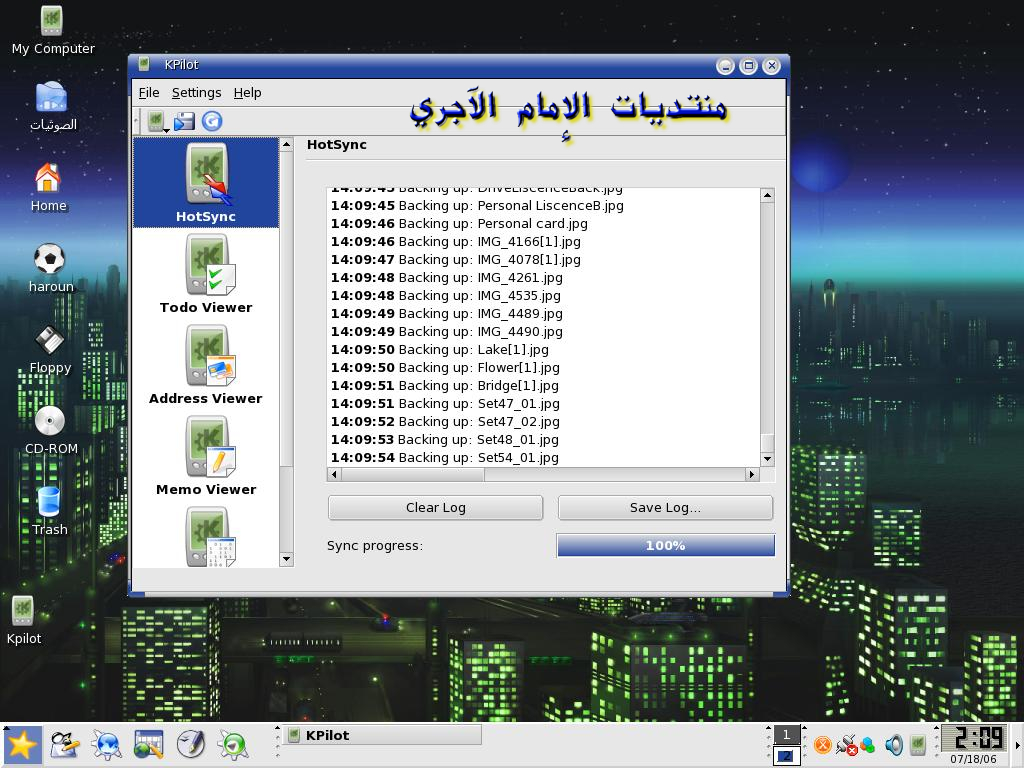Click the log horizontal scrollbar thumb

[413, 475]
